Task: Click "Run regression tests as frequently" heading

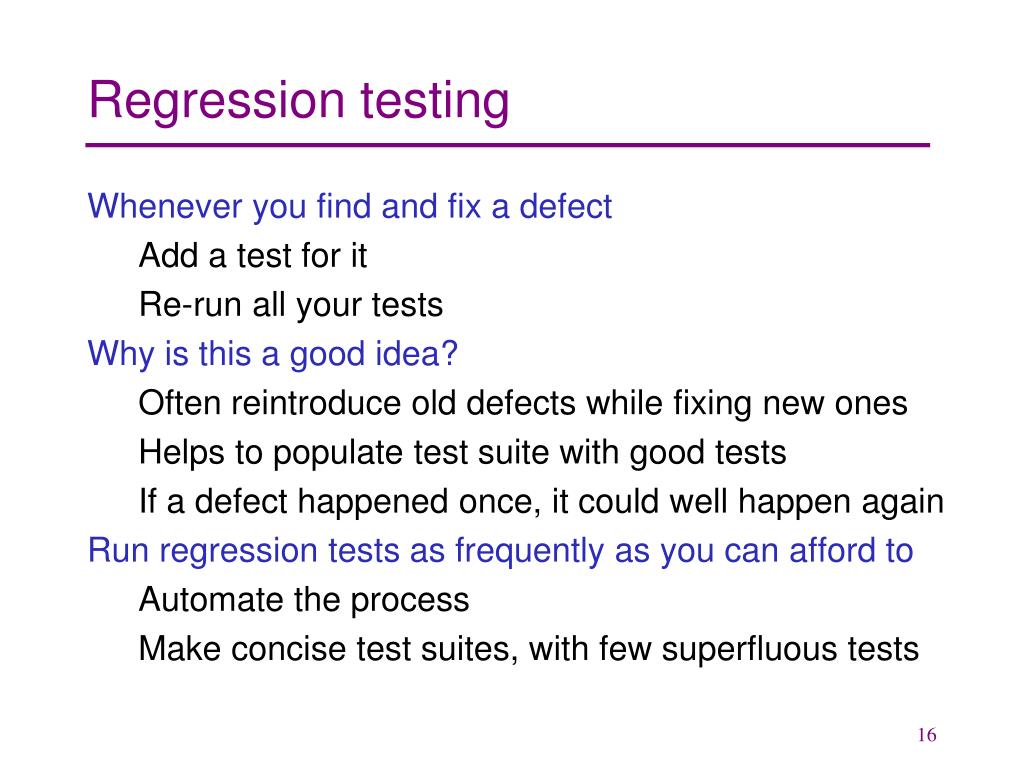Action: pyautogui.click(x=500, y=551)
